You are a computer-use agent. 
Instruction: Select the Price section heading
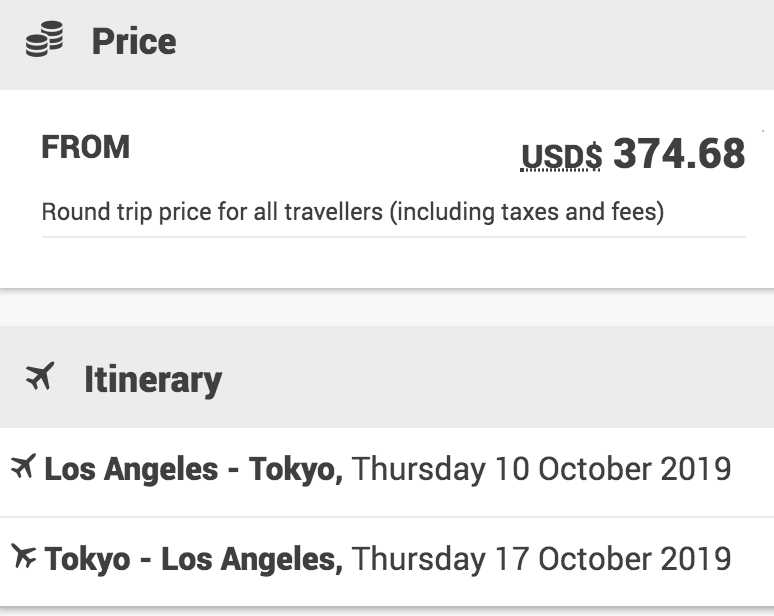[133, 41]
